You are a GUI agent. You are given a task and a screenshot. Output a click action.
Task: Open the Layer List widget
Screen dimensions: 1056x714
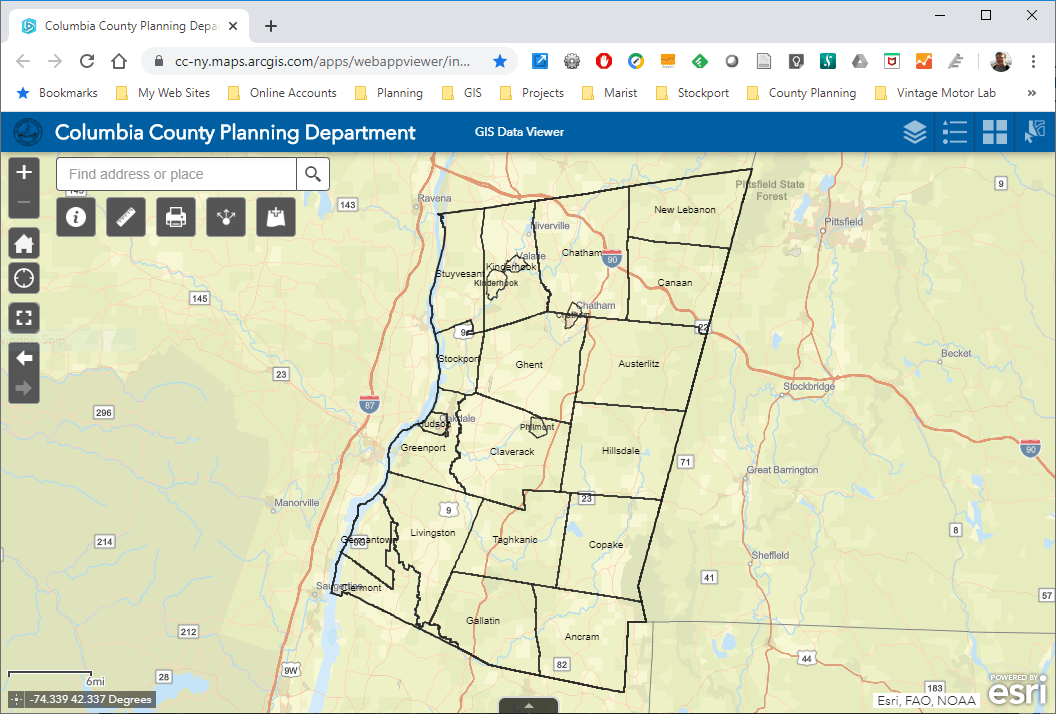pos(914,131)
